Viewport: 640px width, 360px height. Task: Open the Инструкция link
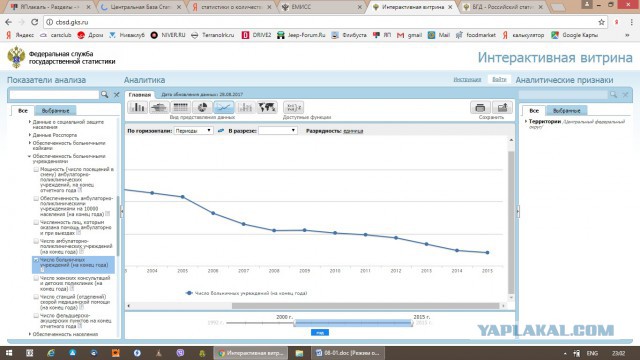467,80
